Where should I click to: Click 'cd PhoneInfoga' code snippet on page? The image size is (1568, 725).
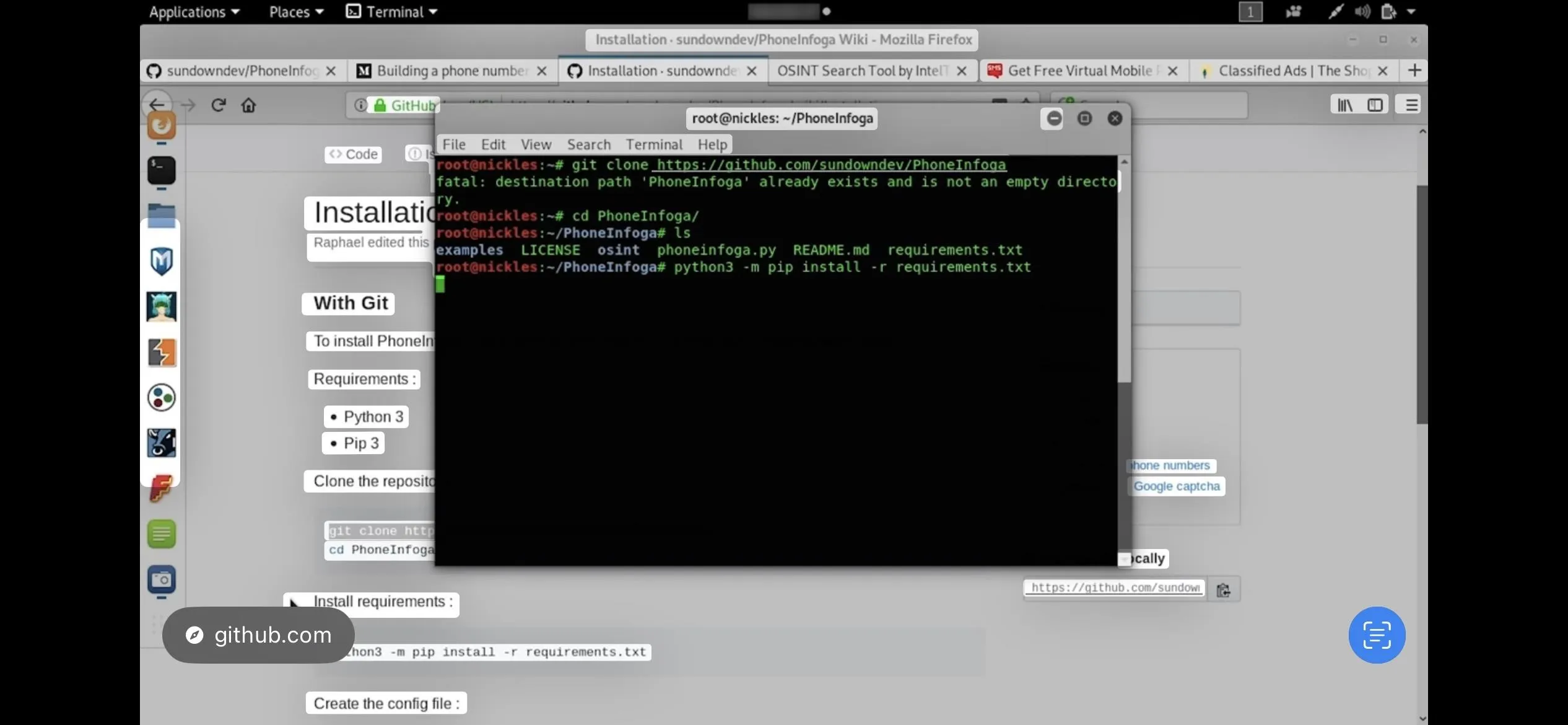(381, 550)
